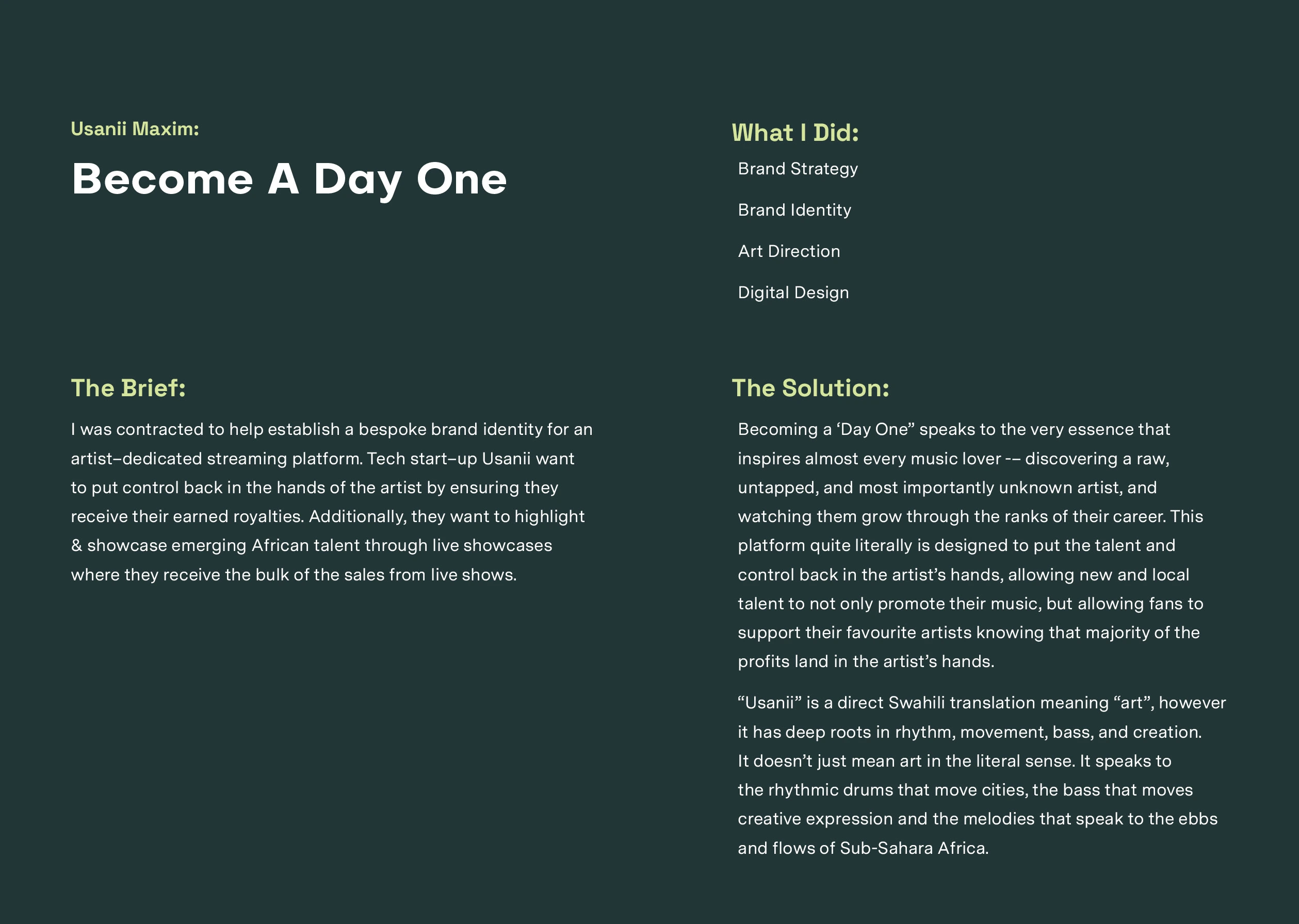The width and height of the screenshot is (1299, 924).
Task: Click the line "where they receive the bulk"
Action: (x=294, y=575)
